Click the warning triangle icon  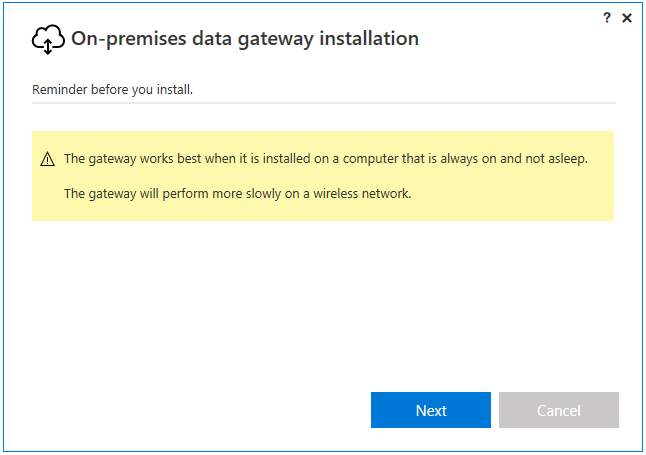[x=47, y=159]
